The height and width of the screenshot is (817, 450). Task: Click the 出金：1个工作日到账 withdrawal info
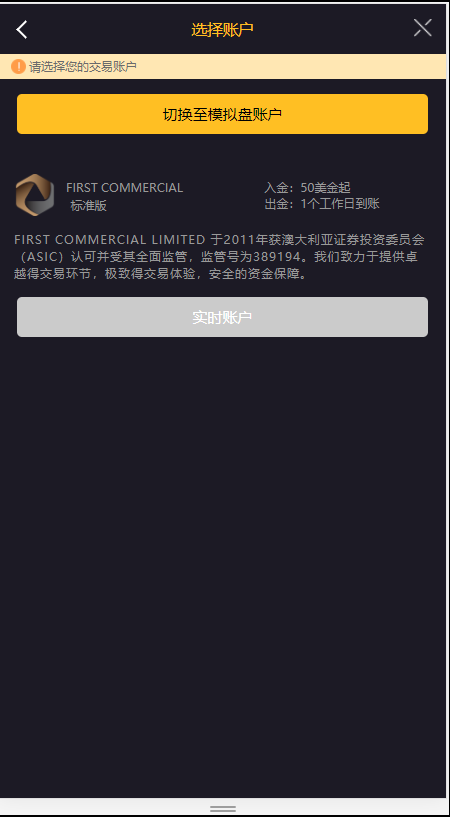322,204
